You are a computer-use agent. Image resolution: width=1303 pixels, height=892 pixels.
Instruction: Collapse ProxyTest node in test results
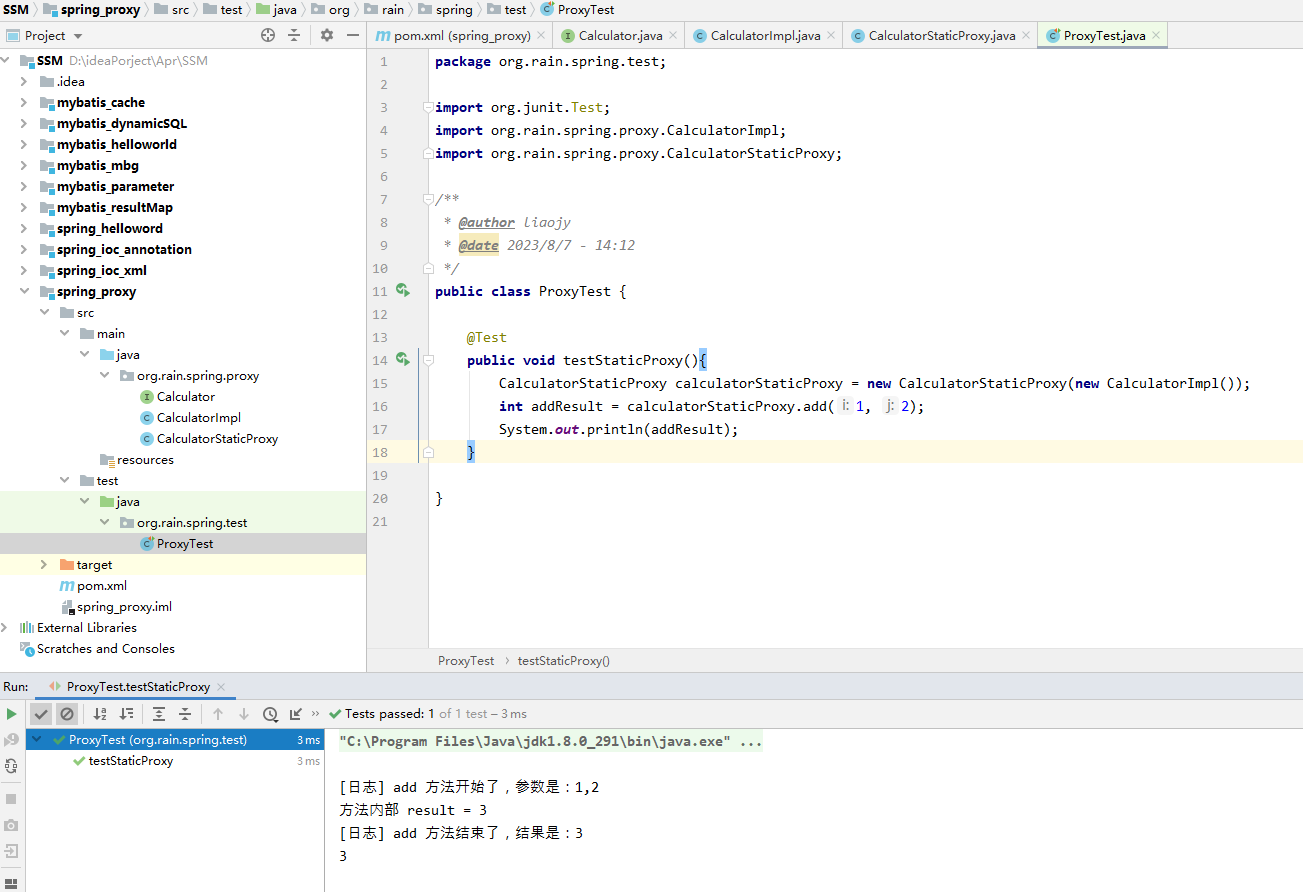38,740
